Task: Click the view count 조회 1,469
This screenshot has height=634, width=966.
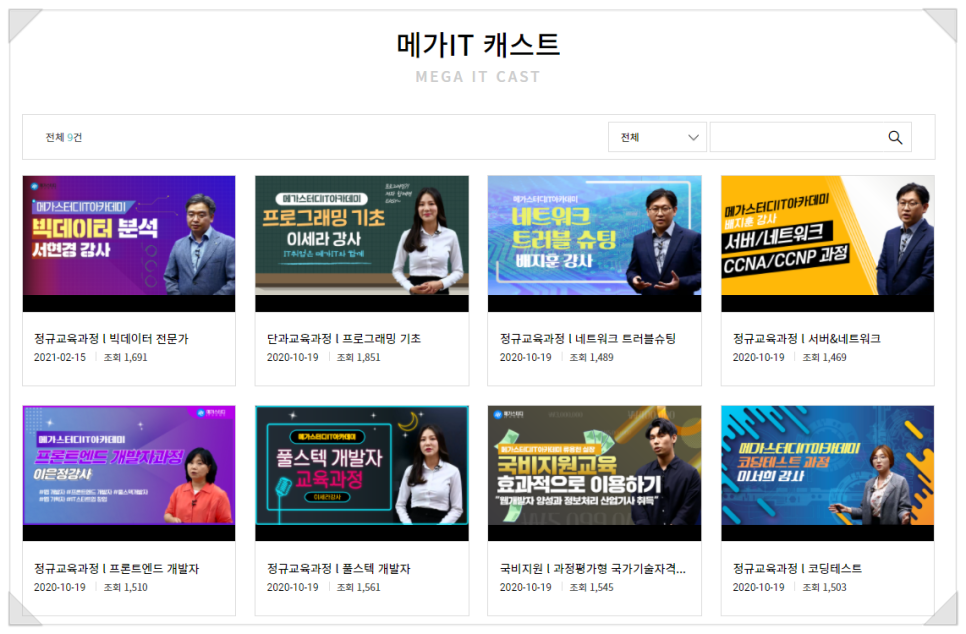Action: (x=824, y=357)
